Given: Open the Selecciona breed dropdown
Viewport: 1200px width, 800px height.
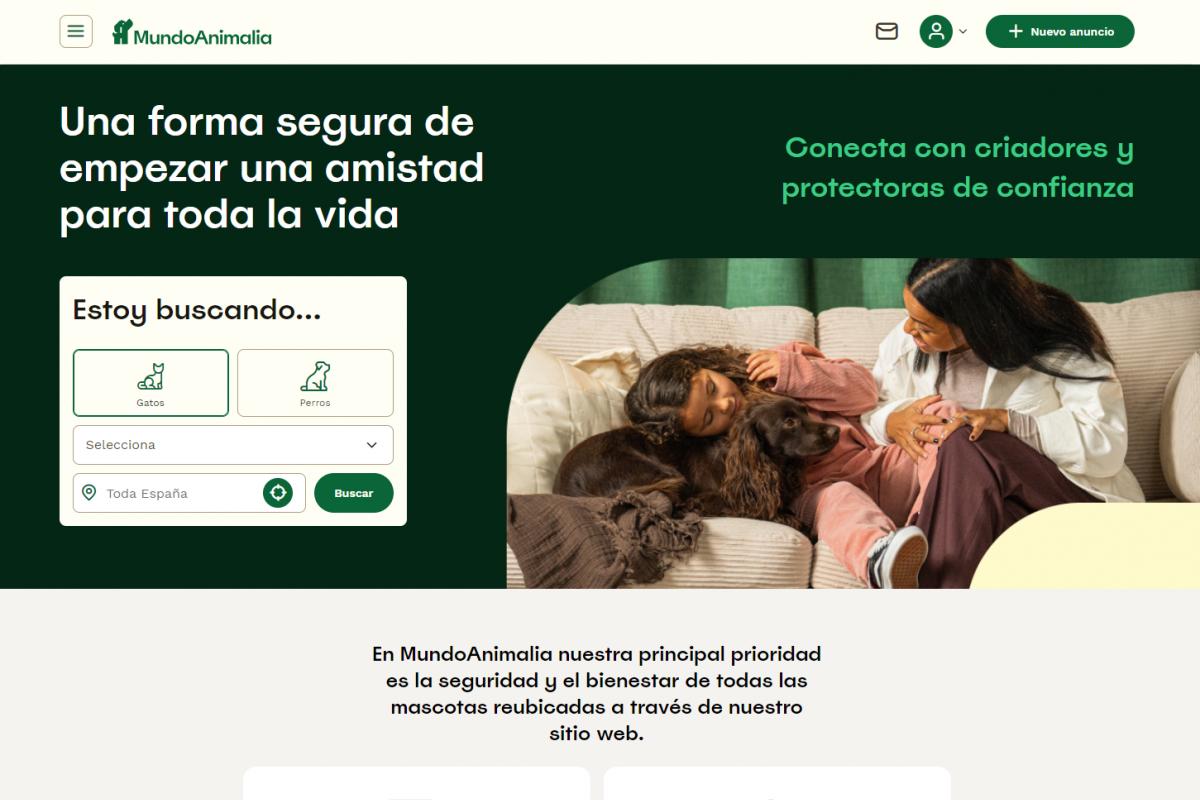Looking at the screenshot, I should tap(233, 445).
